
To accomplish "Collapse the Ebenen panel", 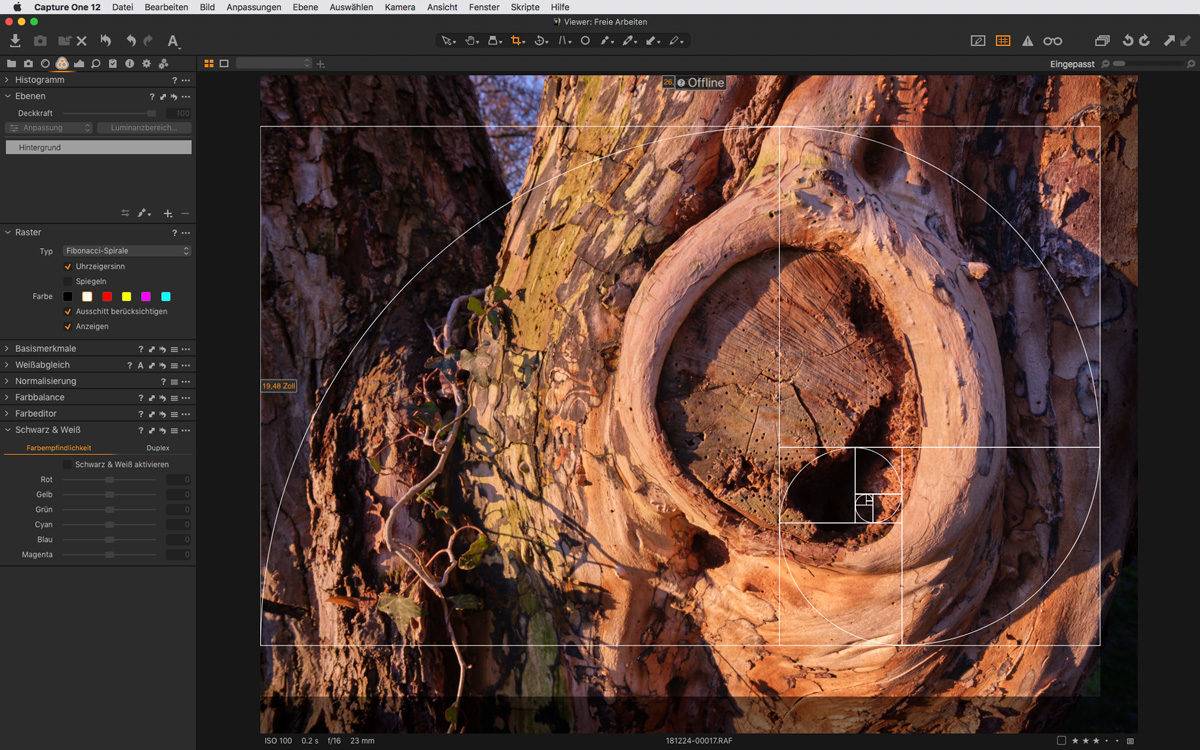I will click(7, 96).
